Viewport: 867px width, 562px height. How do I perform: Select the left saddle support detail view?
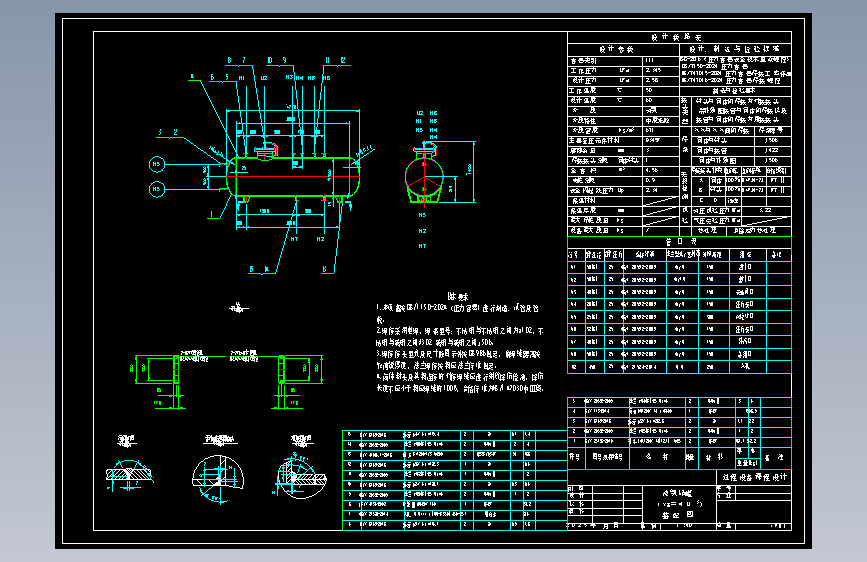[x=160, y=382]
